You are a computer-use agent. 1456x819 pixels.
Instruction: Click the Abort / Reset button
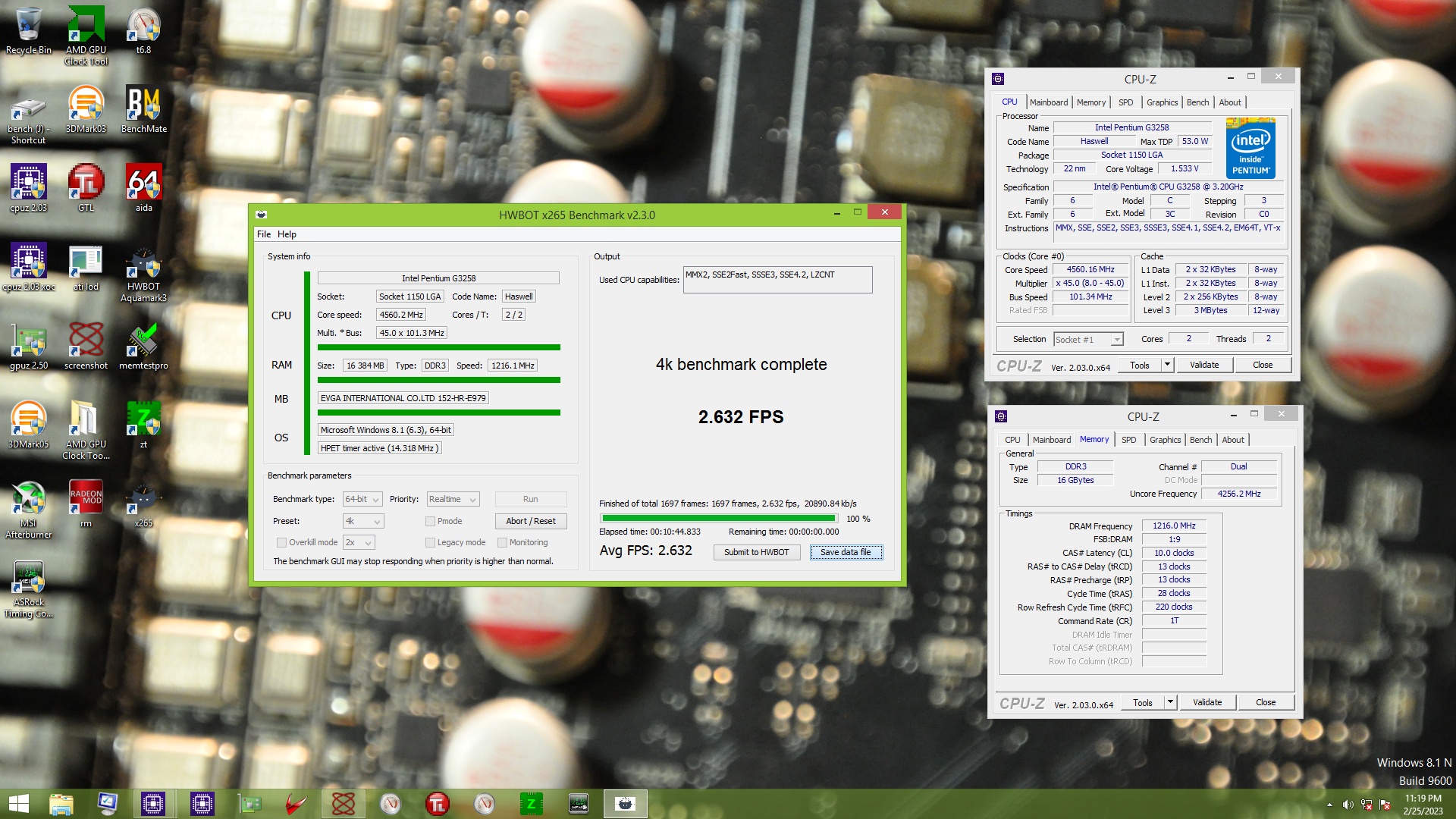[x=531, y=521]
